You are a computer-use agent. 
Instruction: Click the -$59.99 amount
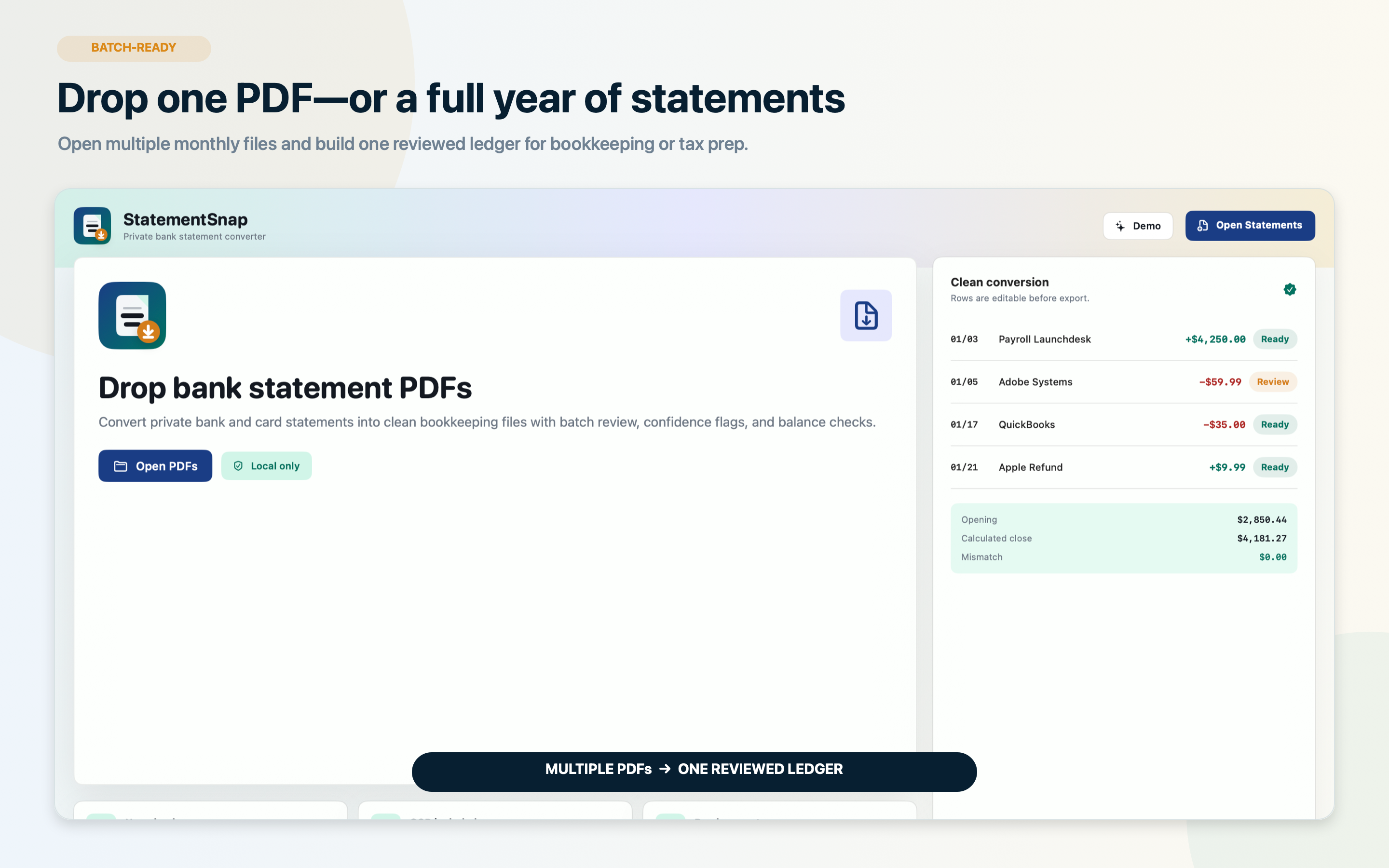coord(1220,382)
